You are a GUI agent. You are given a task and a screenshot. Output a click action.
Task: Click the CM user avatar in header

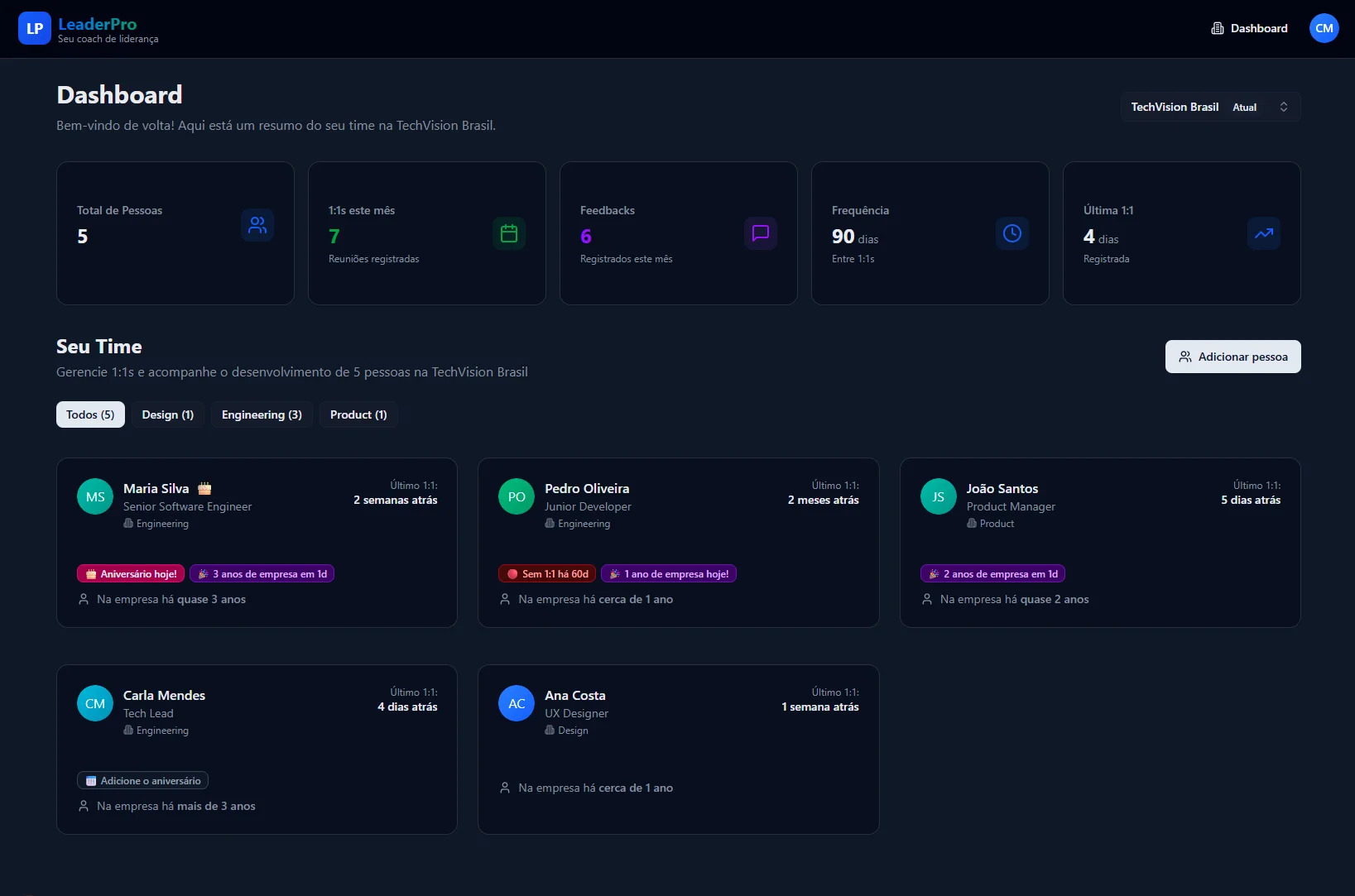pyautogui.click(x=1324, y=28)
